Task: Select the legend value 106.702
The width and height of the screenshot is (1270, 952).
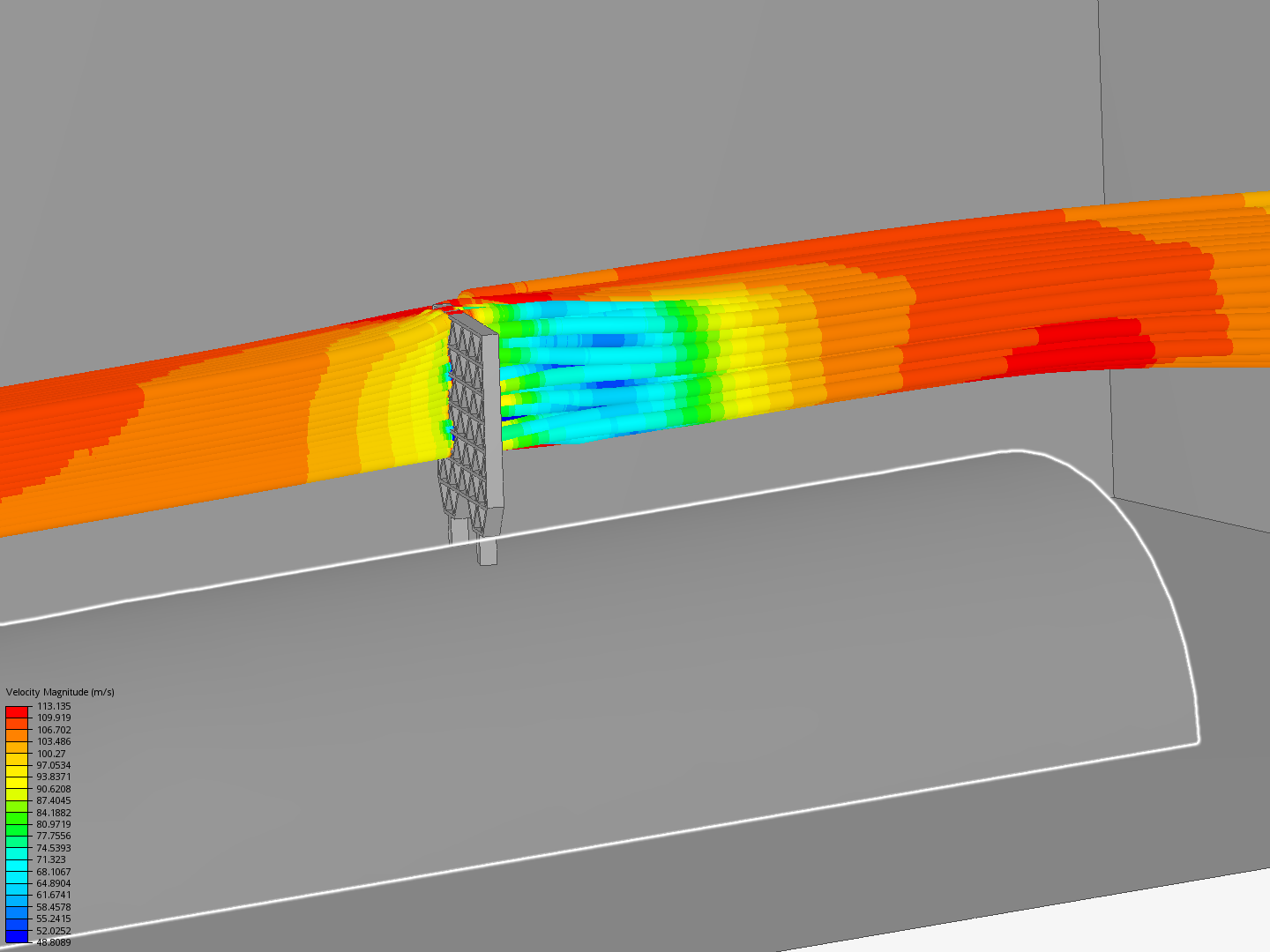Action: tap(54, 730)
